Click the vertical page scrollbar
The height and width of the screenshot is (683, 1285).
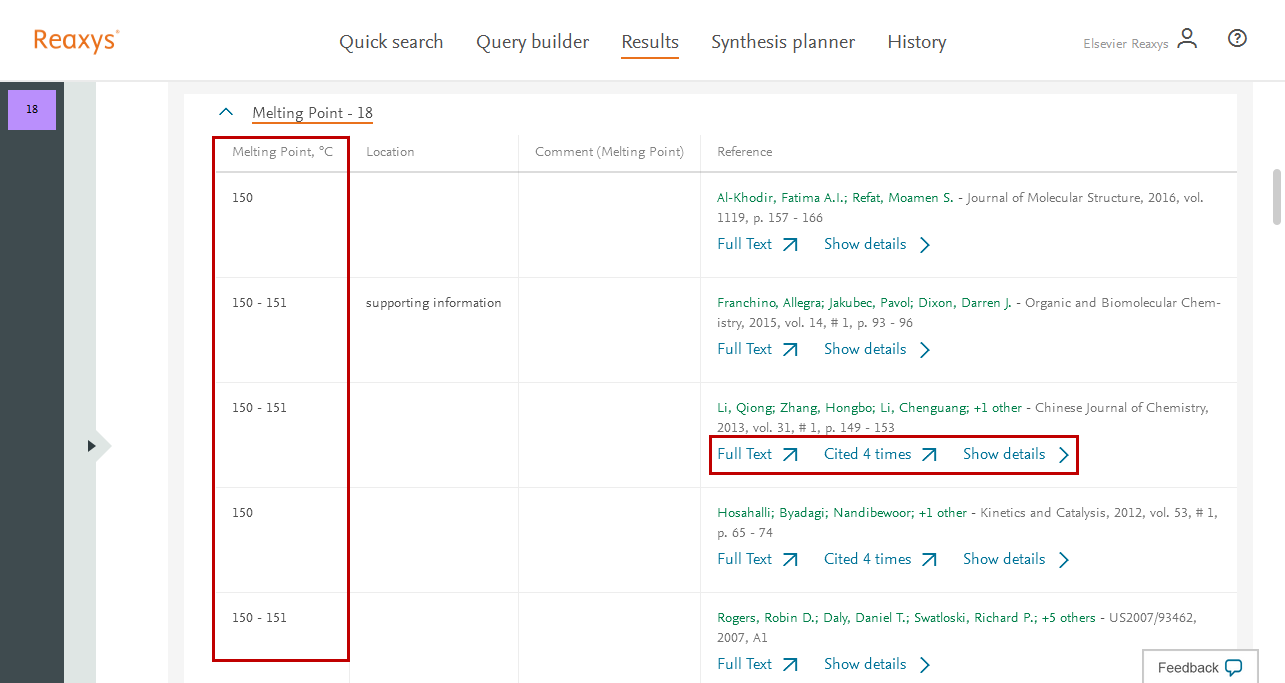[1276, 197]
